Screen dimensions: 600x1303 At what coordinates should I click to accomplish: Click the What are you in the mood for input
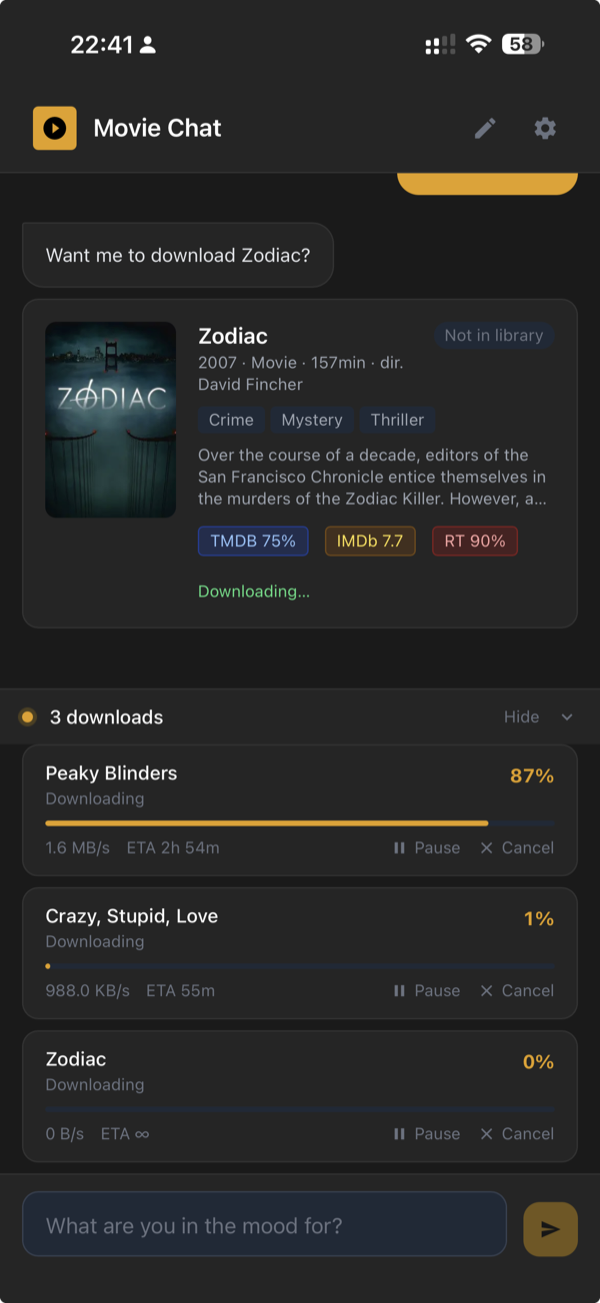264,1224
